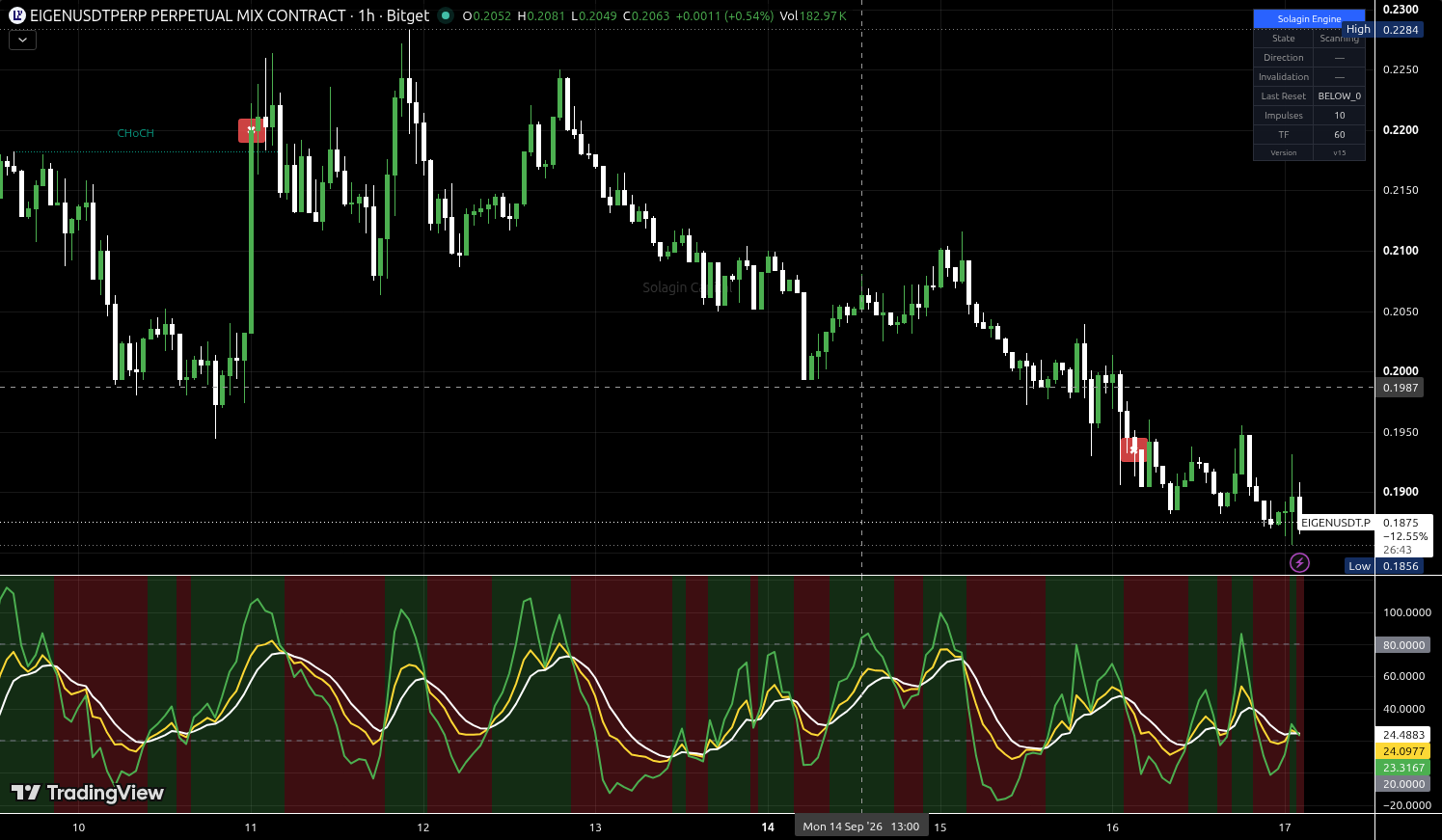Click the Impulses label cell
1442x840 pixels.
pos(1283,116)
